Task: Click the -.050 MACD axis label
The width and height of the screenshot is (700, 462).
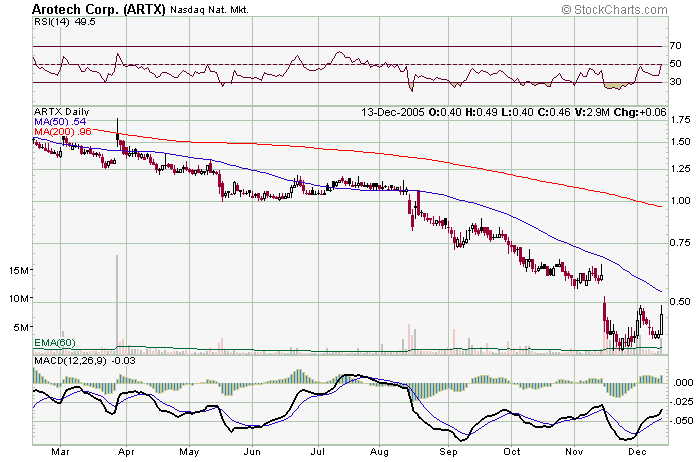Action: [x=683, y=420]
